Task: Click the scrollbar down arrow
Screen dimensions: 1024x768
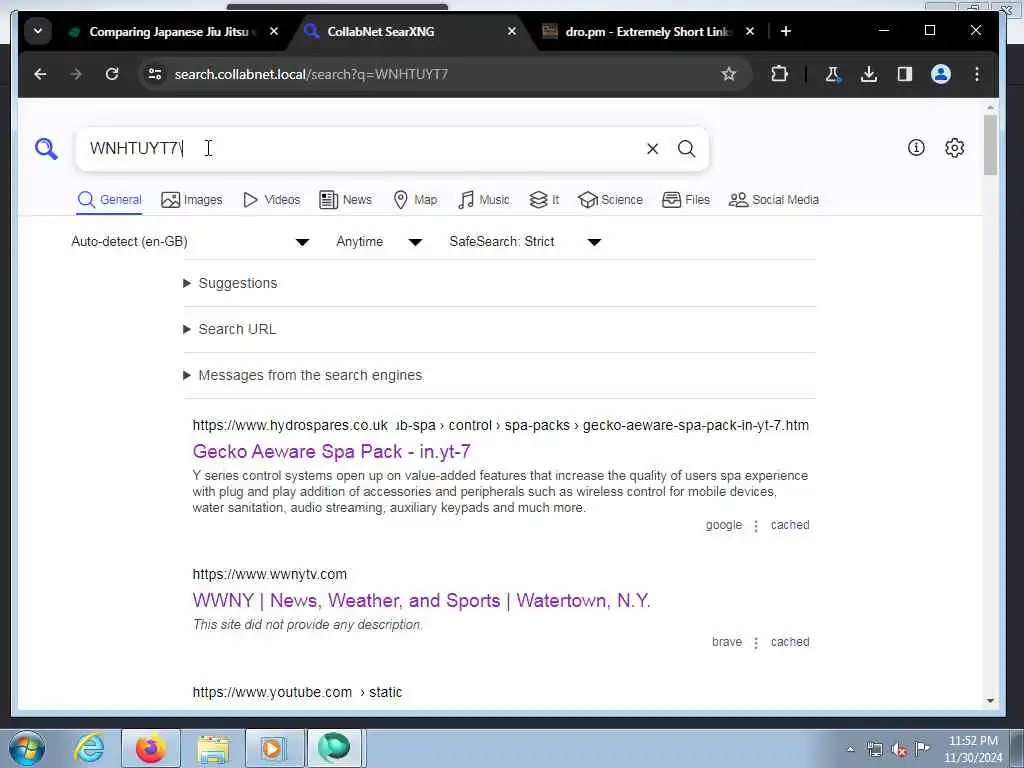Action: 990,701
